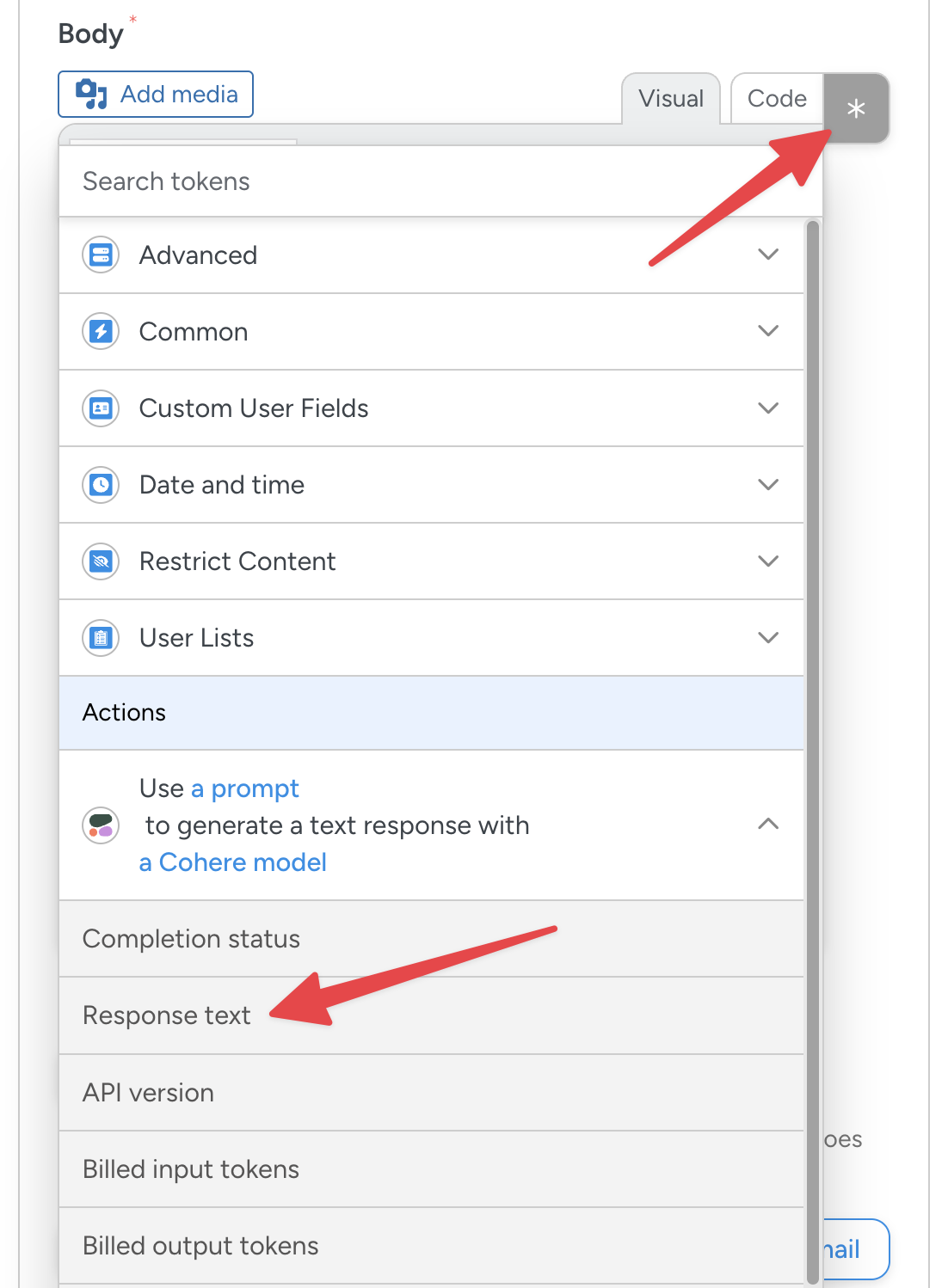The height and width of the screenshot is (1288, 948).
Task: Pick the Billed input tokens entry
Action: [x=191, y=1169]
